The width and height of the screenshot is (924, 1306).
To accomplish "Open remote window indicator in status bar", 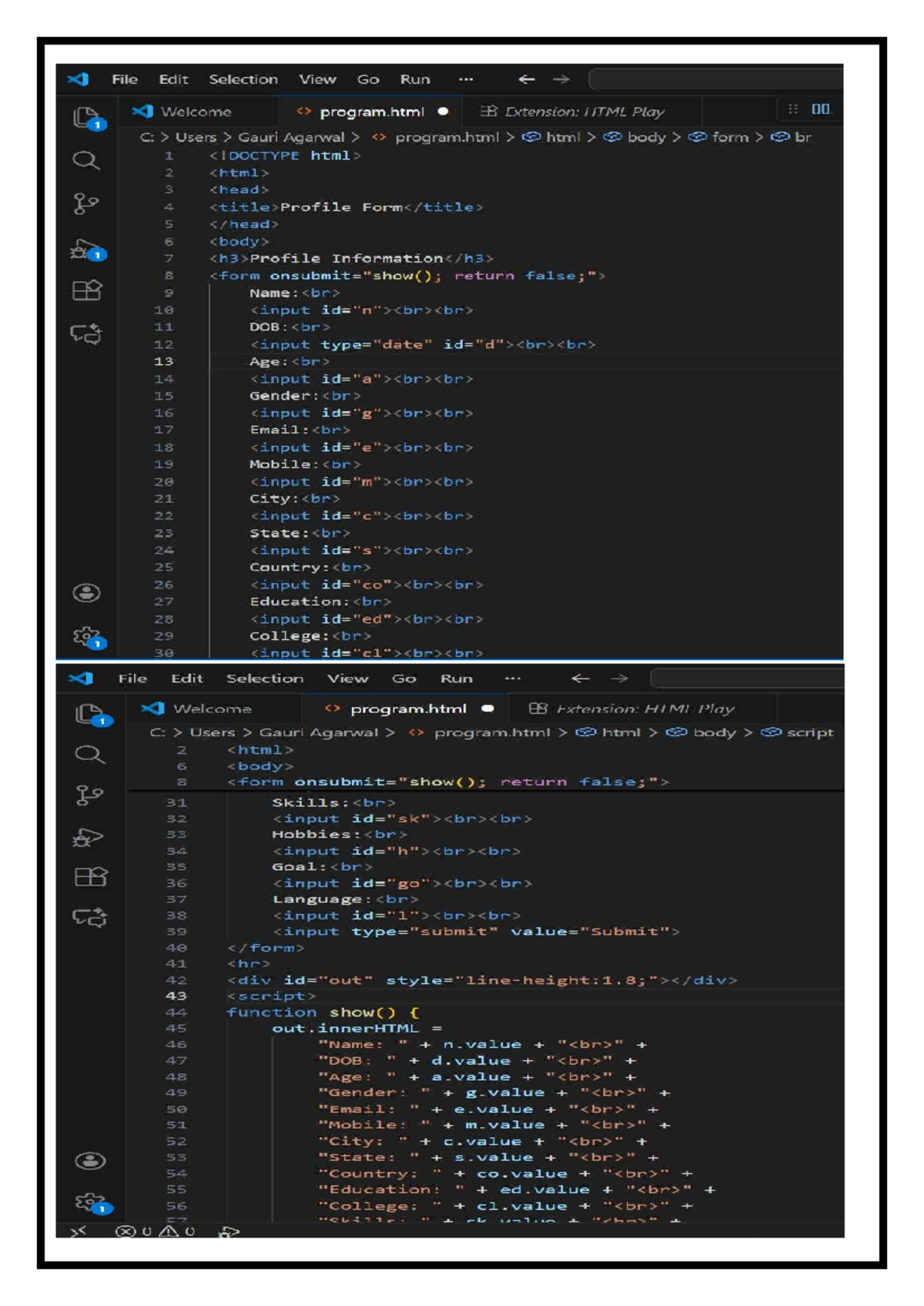I will [78, 1231].
